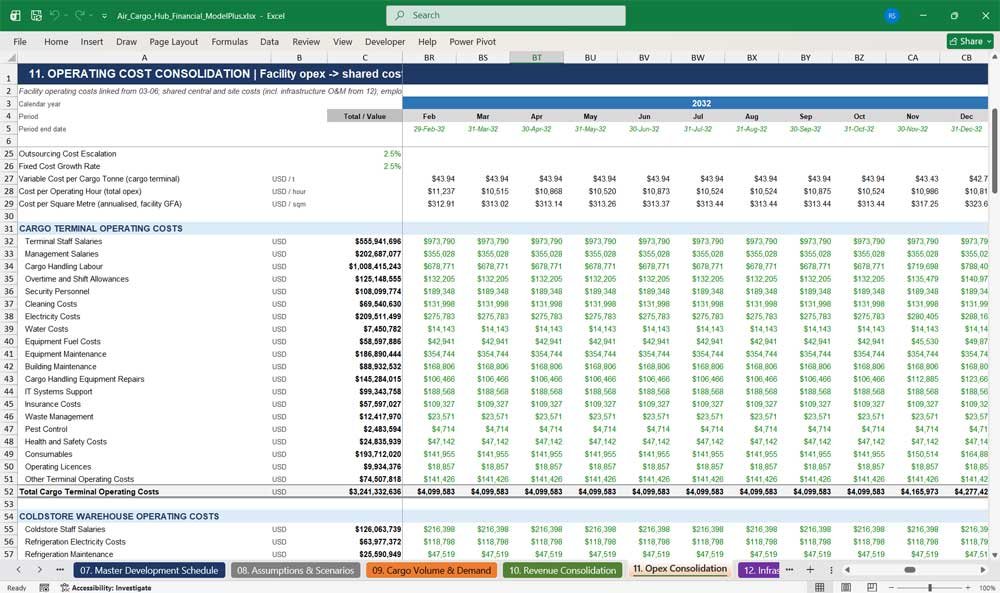Screen dimensions: 1000x593
Task: Switch to 12. Infras sheet tab
Action: [x=760, y=570]
